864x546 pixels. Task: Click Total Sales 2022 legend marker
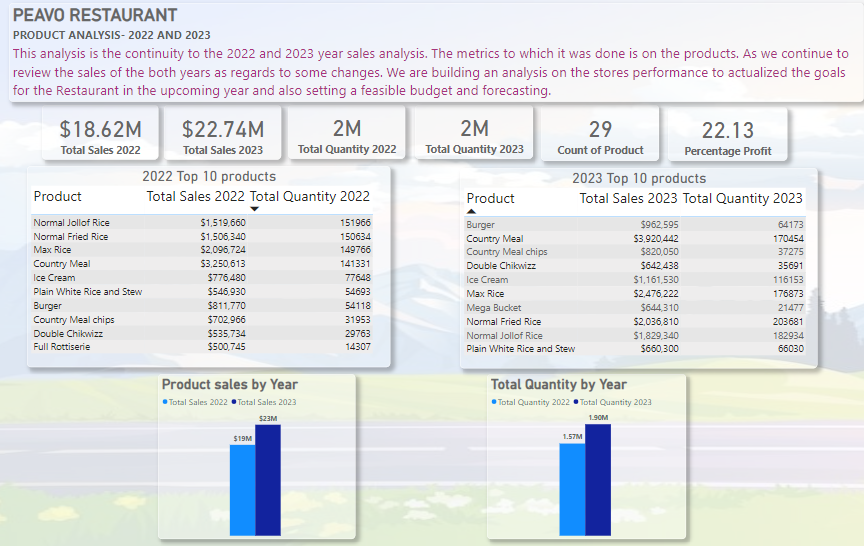(165, 402)
